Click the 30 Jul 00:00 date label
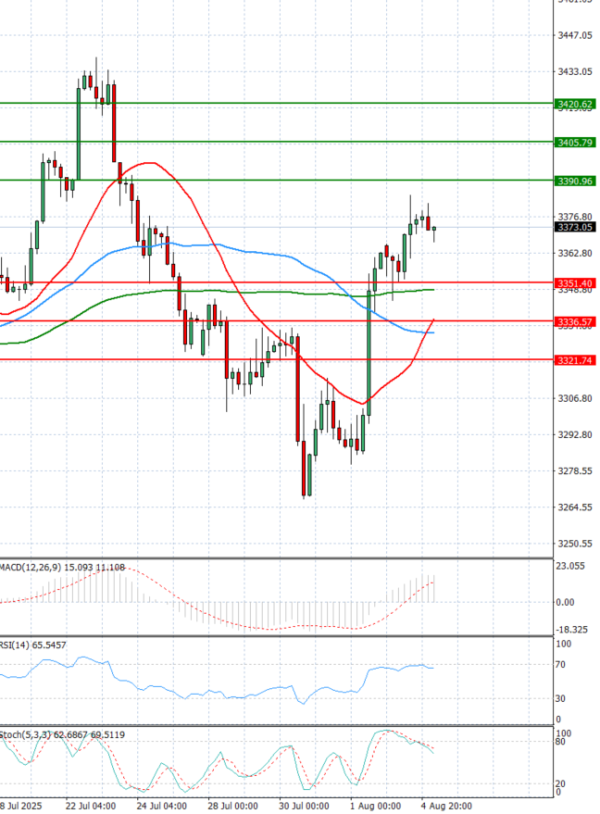This screenshot has height=814, width=600. point(304,806)
